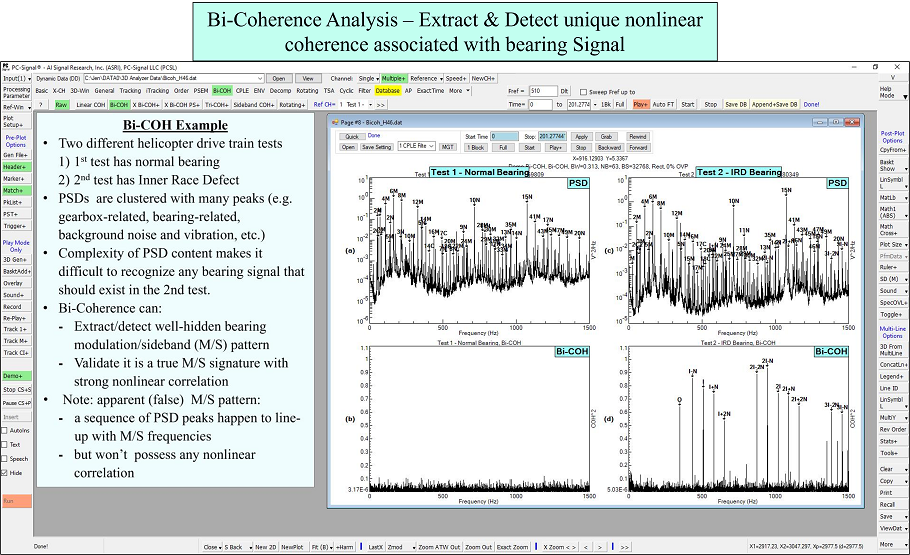Expand the data file path dropdown
Screen dimensions: 910x555
pos(260,78)
